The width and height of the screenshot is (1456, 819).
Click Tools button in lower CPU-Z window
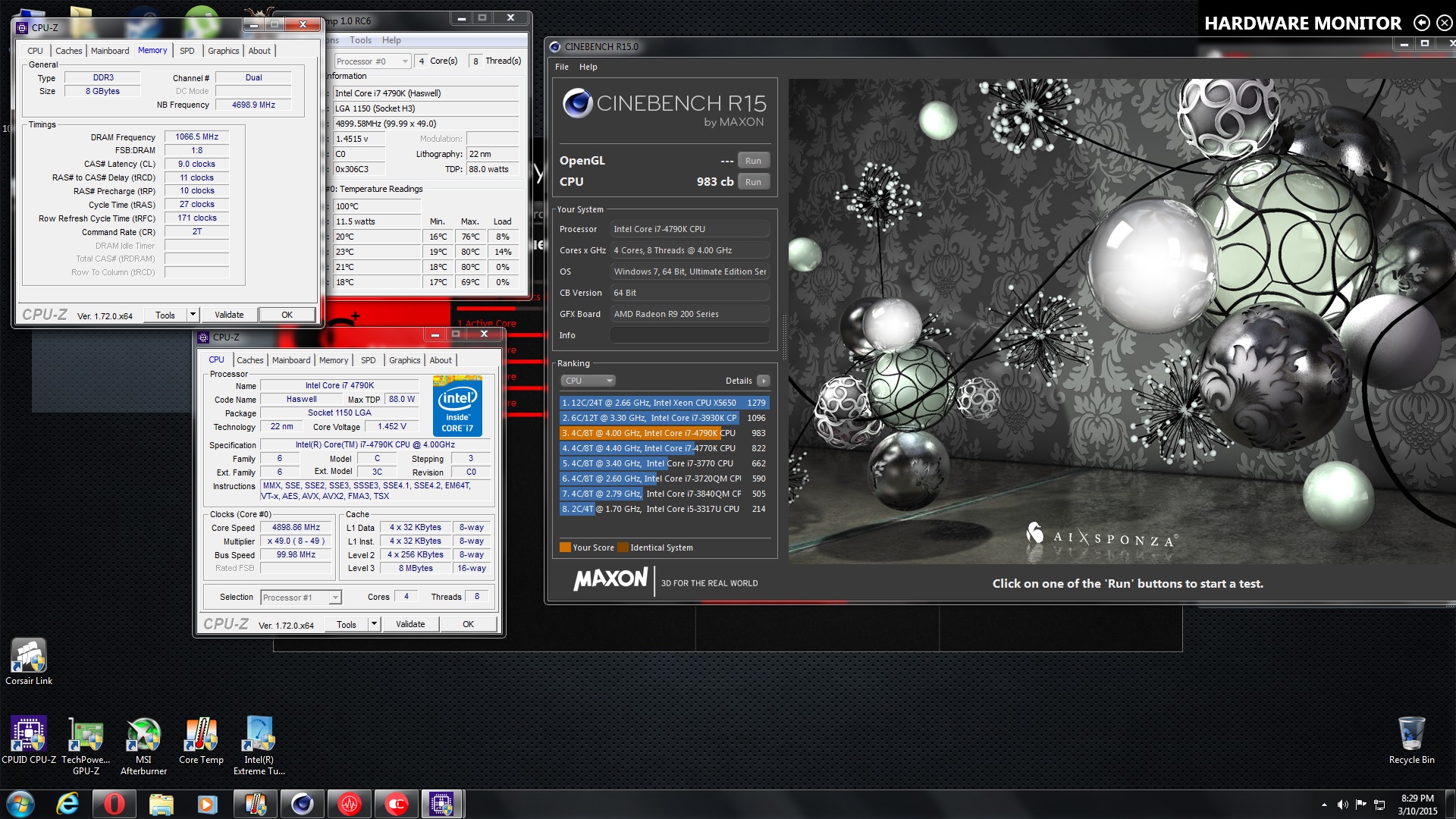point(347,624)
